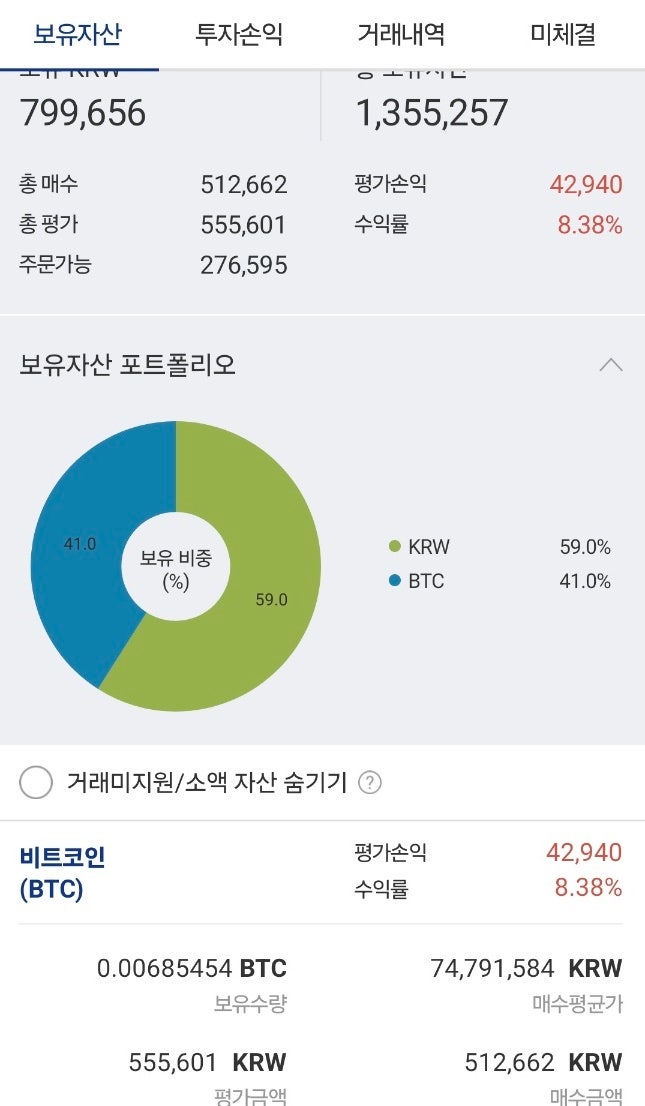Select the BTC 41.0% legend percentage
Image resolution: width=645 pixels, height=1106 pixels.
click(x=585, y=581)
